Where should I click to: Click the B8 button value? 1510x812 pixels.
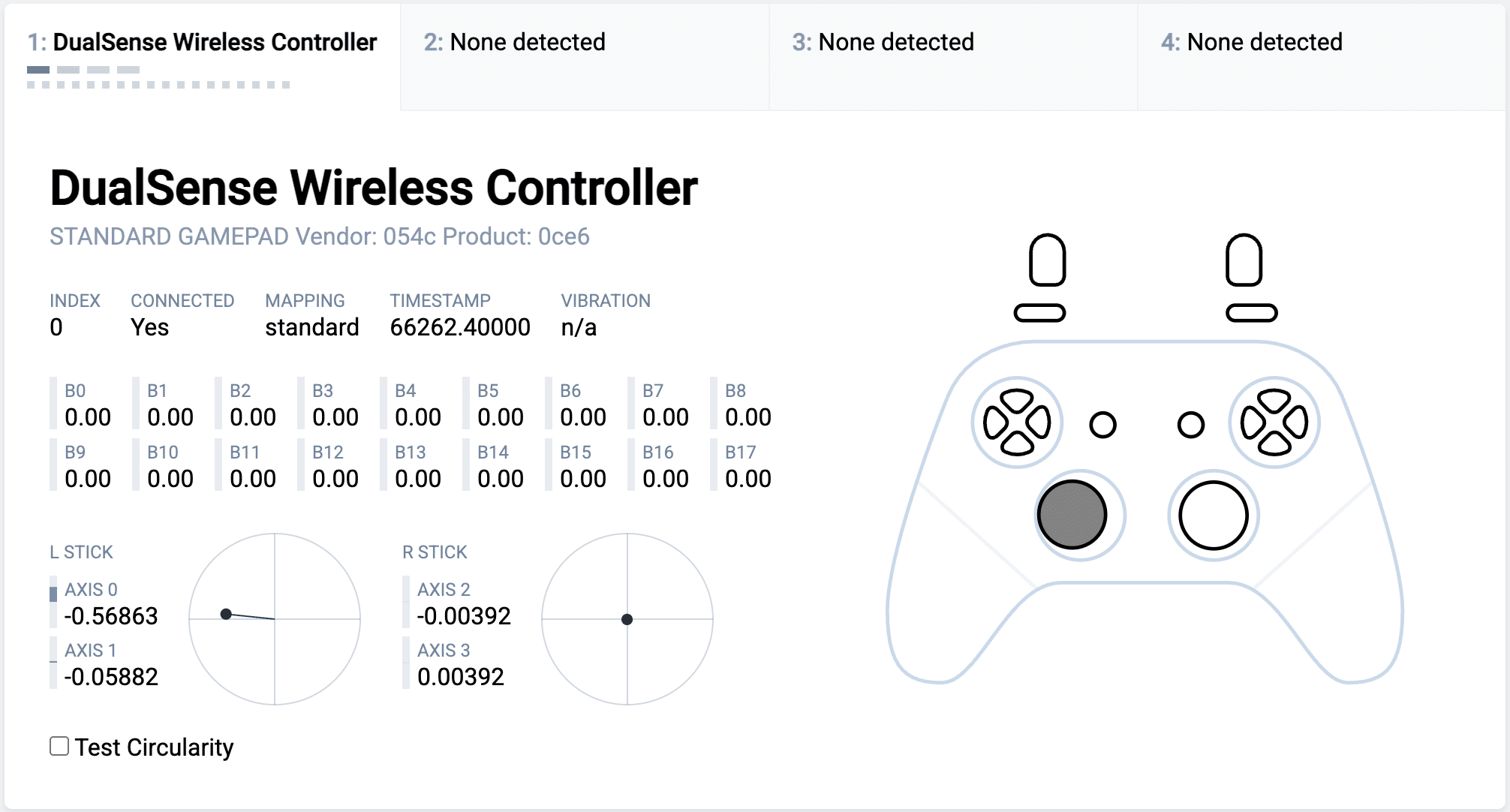click(748, 417)
